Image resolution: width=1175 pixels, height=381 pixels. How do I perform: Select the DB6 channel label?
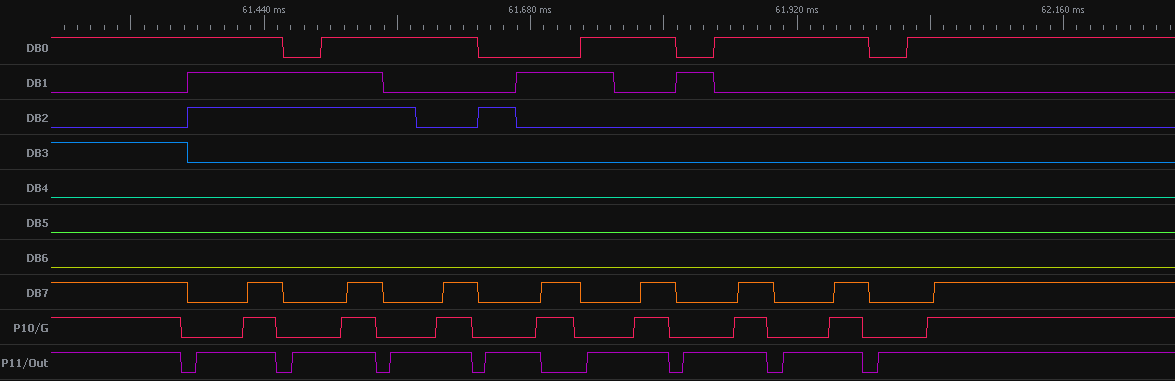pyautogui.click(x=37, y=258)
